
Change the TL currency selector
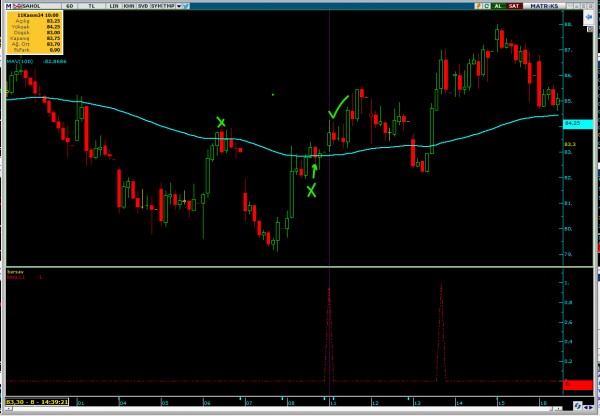click(91, 6)
